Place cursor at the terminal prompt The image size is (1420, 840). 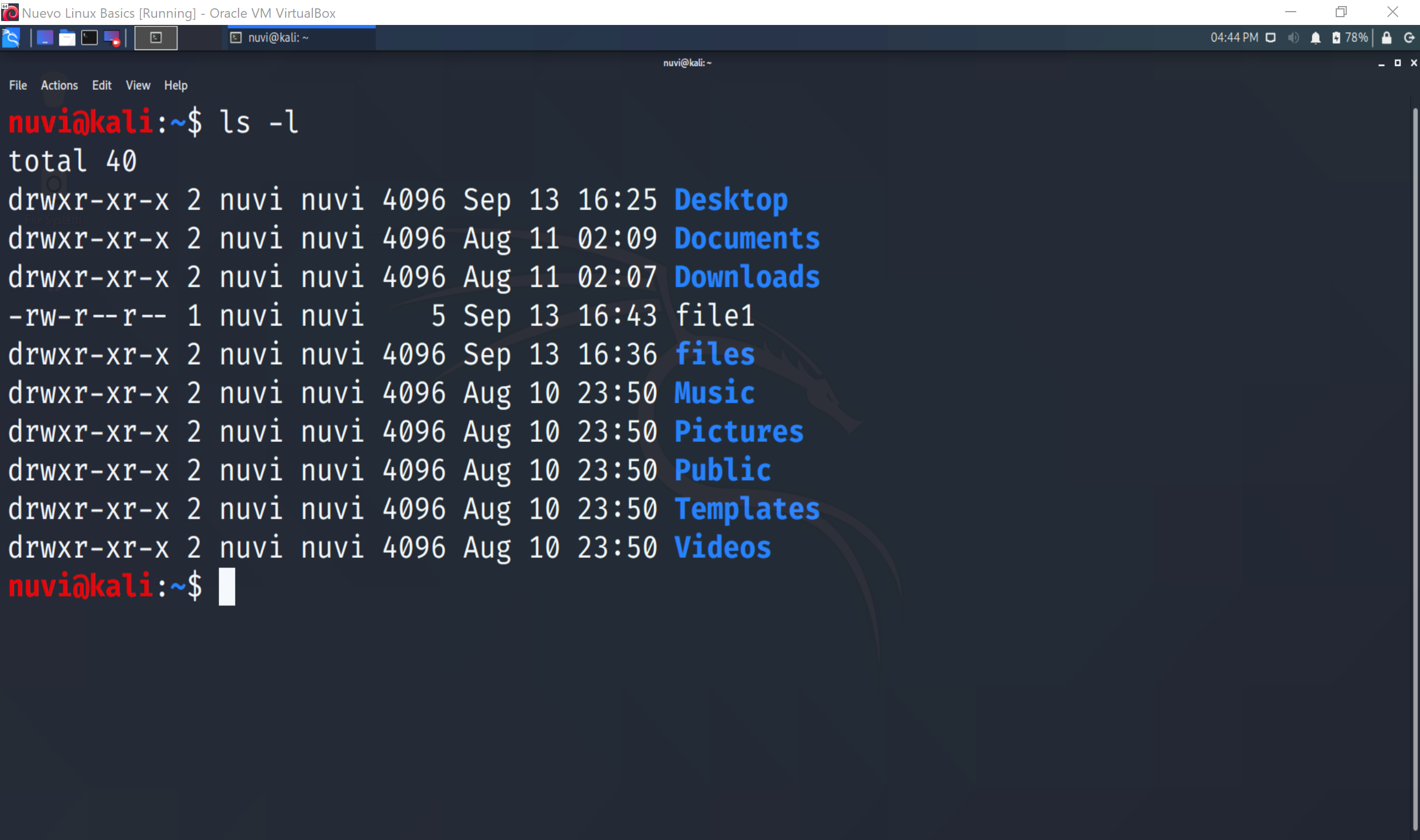225,587
